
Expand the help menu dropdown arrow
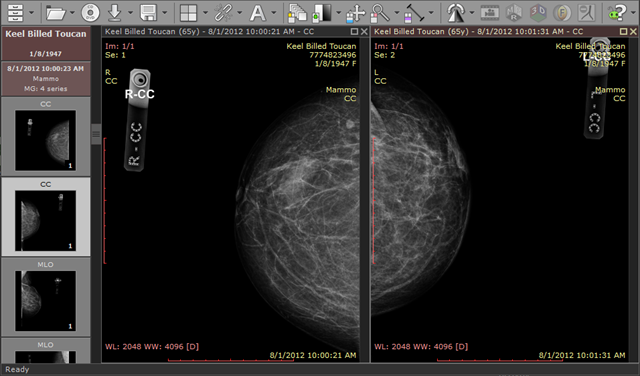[634, 13]
